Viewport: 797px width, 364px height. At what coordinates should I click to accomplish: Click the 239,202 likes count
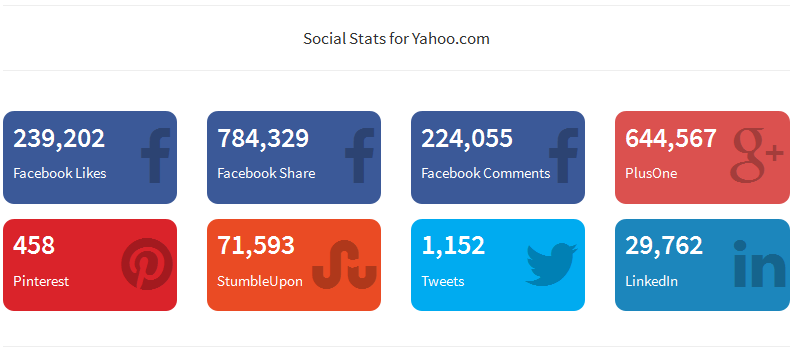(x=59, y=139)
